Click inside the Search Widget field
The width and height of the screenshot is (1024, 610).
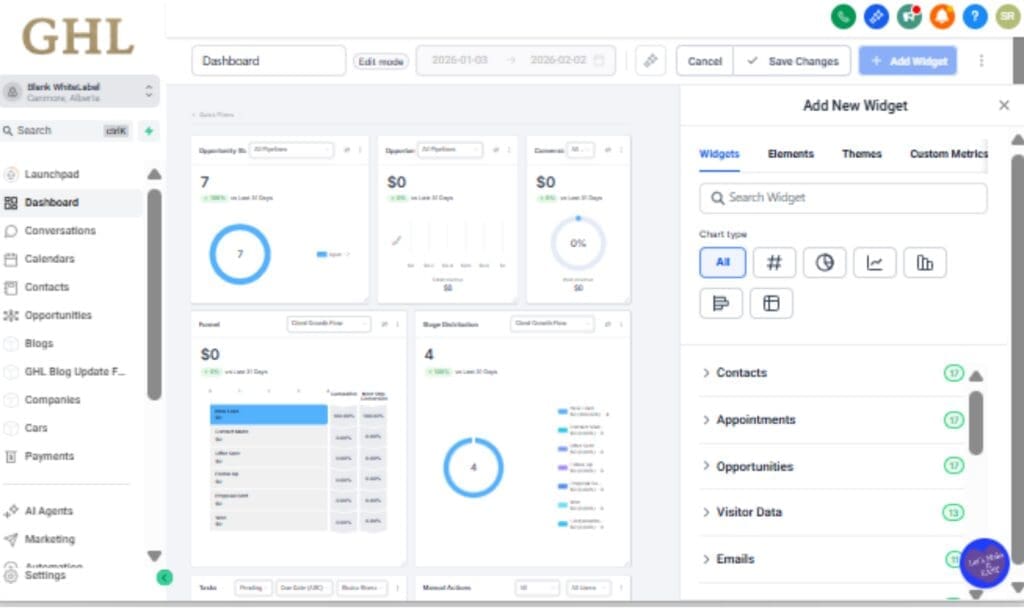click(843, 198)
